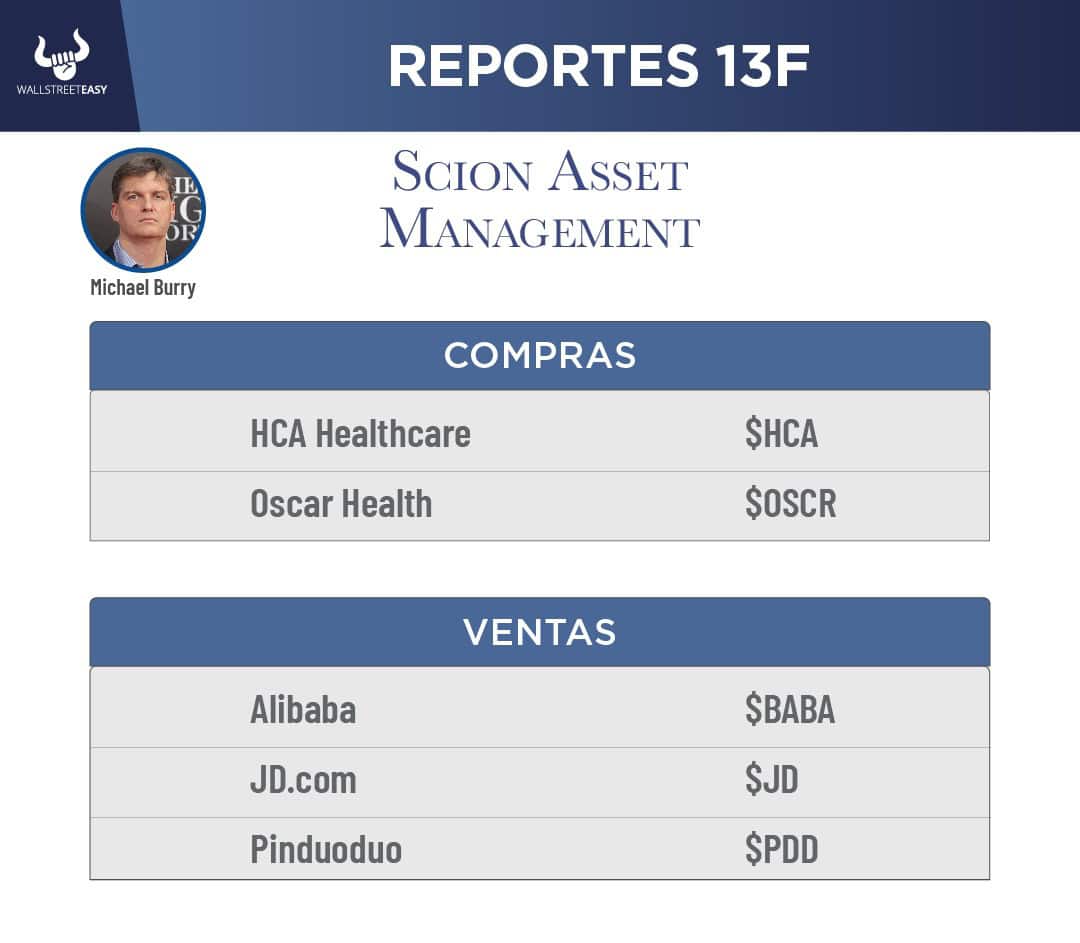Image resolution: width=1080 pixels, height=943 pixels.
Task: Click the $BABA ticker symbol
Action: click(x=789, y=710)
